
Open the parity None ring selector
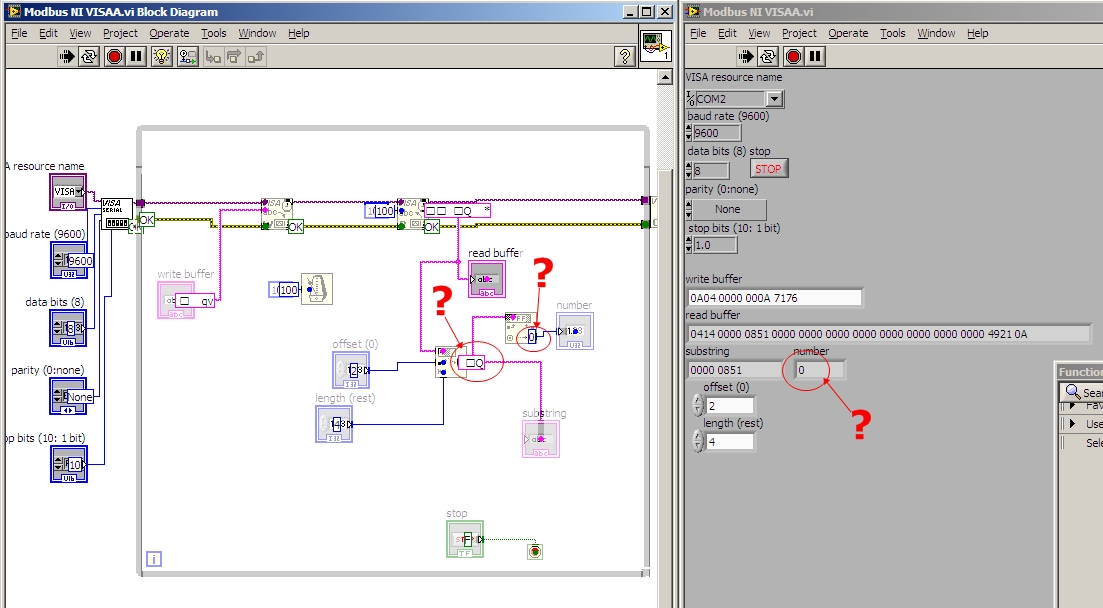coord(727,209)
